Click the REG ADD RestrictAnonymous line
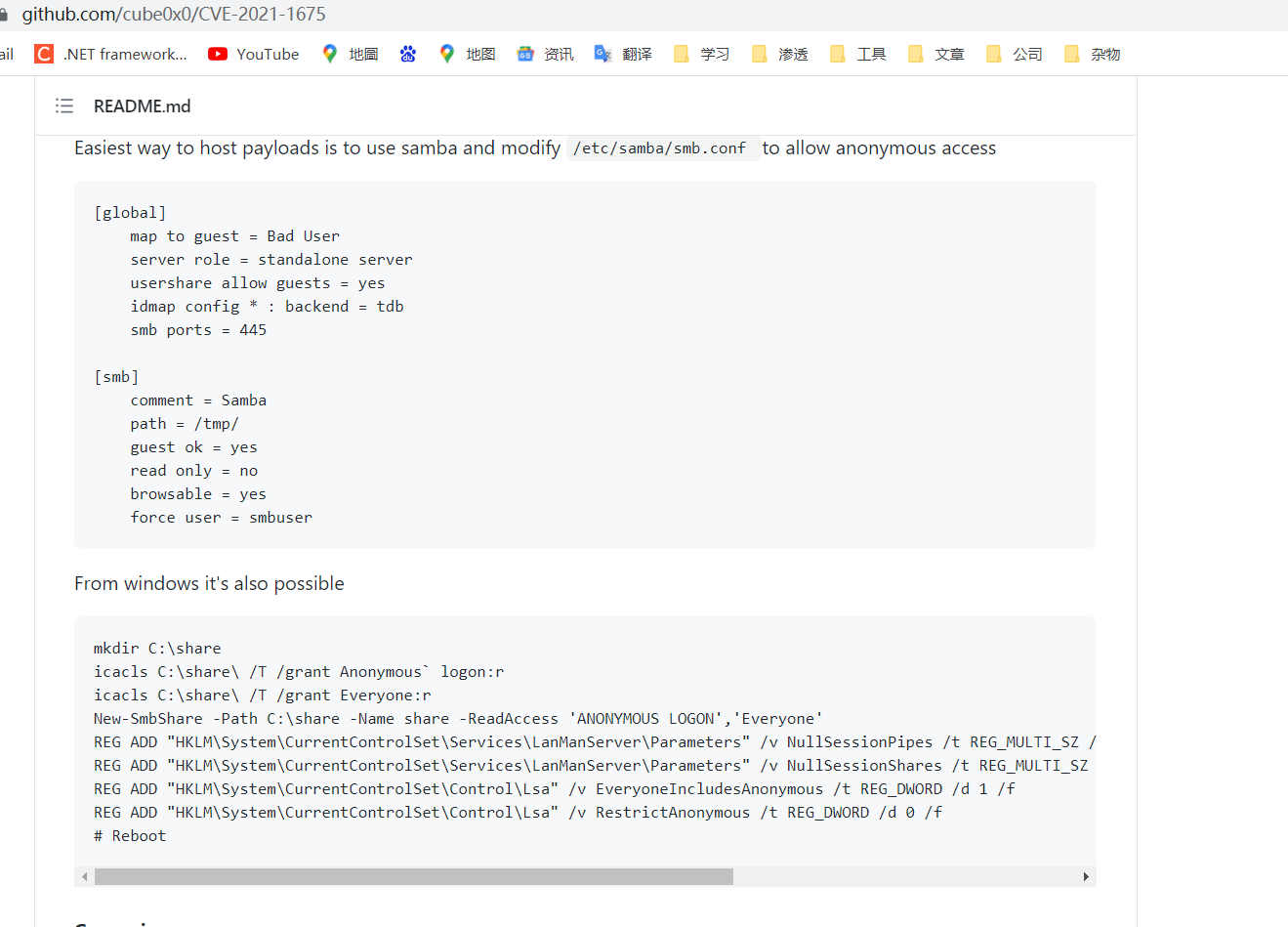This screenshot has width=1288, height=927. click(518, 812)
